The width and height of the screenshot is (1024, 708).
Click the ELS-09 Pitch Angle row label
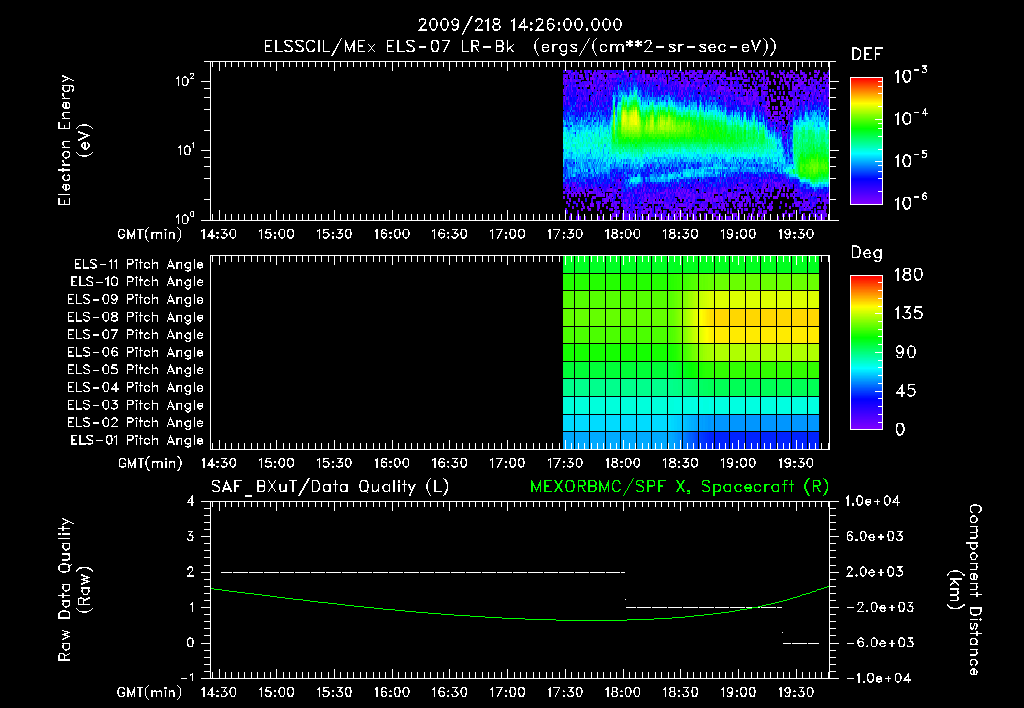[x=135, y=300]
